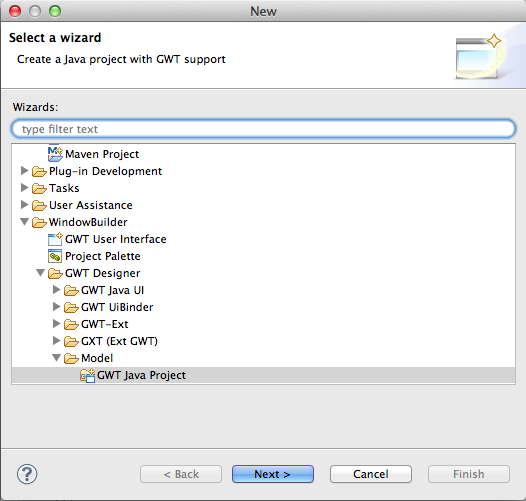Focus the type filter text field
526x501 pixels.
point(263,129)
